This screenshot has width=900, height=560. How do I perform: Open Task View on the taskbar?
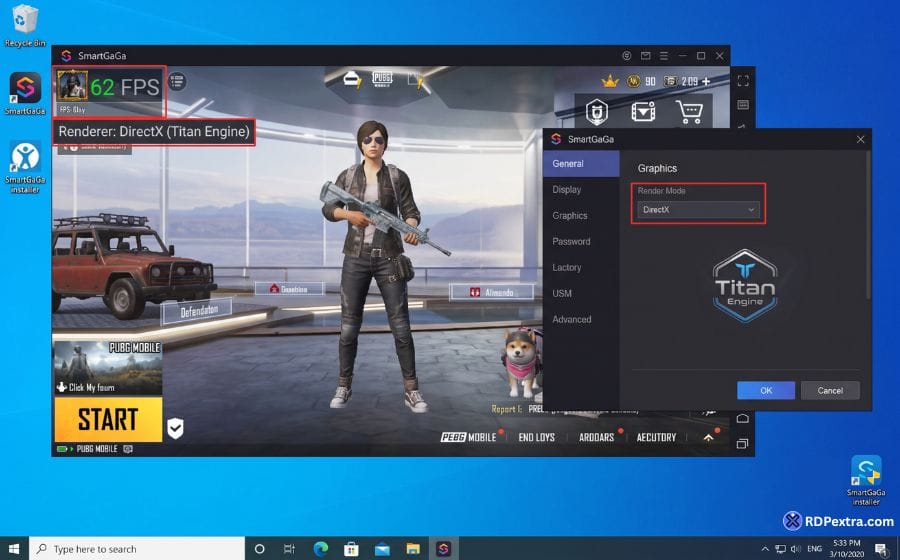click(289, 549)
